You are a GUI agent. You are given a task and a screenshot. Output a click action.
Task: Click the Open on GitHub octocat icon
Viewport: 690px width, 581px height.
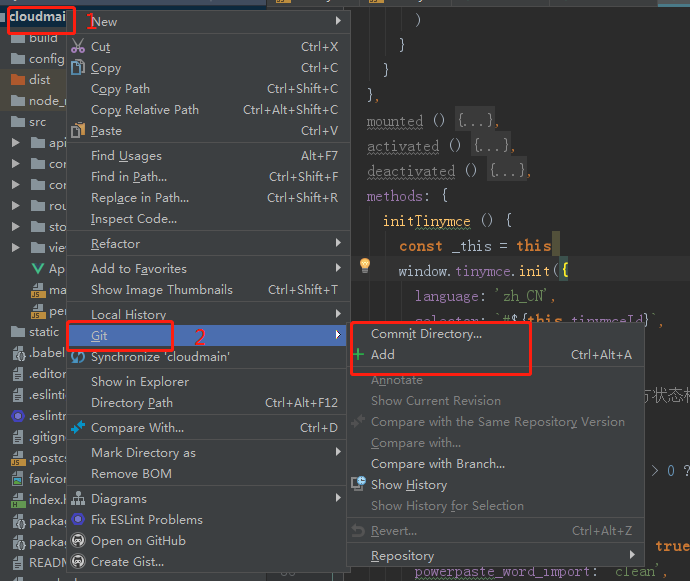78,541
